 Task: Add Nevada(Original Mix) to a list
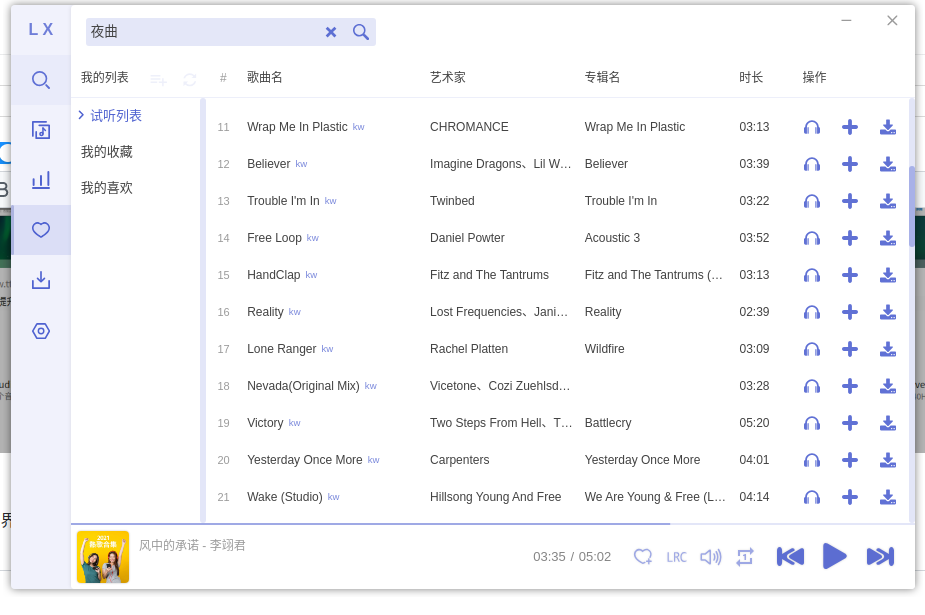(x=849, y=386)
